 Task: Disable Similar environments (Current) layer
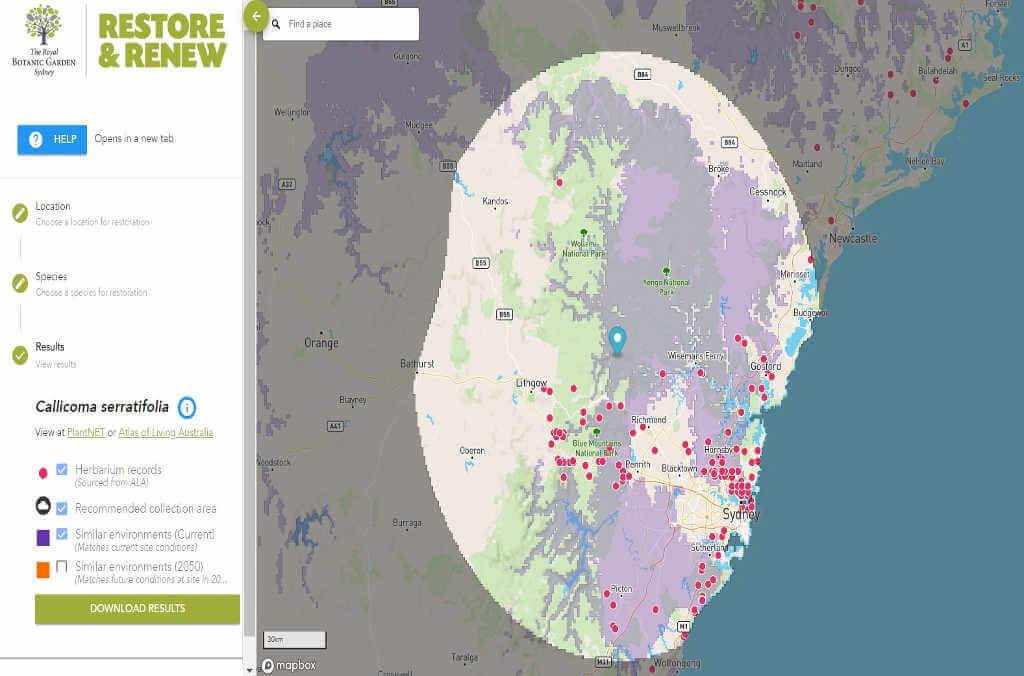click(62, 534)
